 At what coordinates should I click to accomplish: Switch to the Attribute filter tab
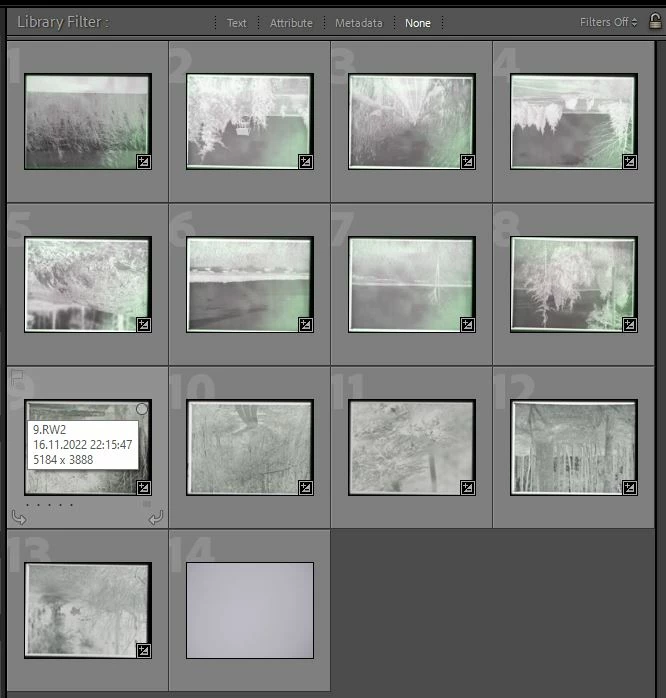point(291,23)
